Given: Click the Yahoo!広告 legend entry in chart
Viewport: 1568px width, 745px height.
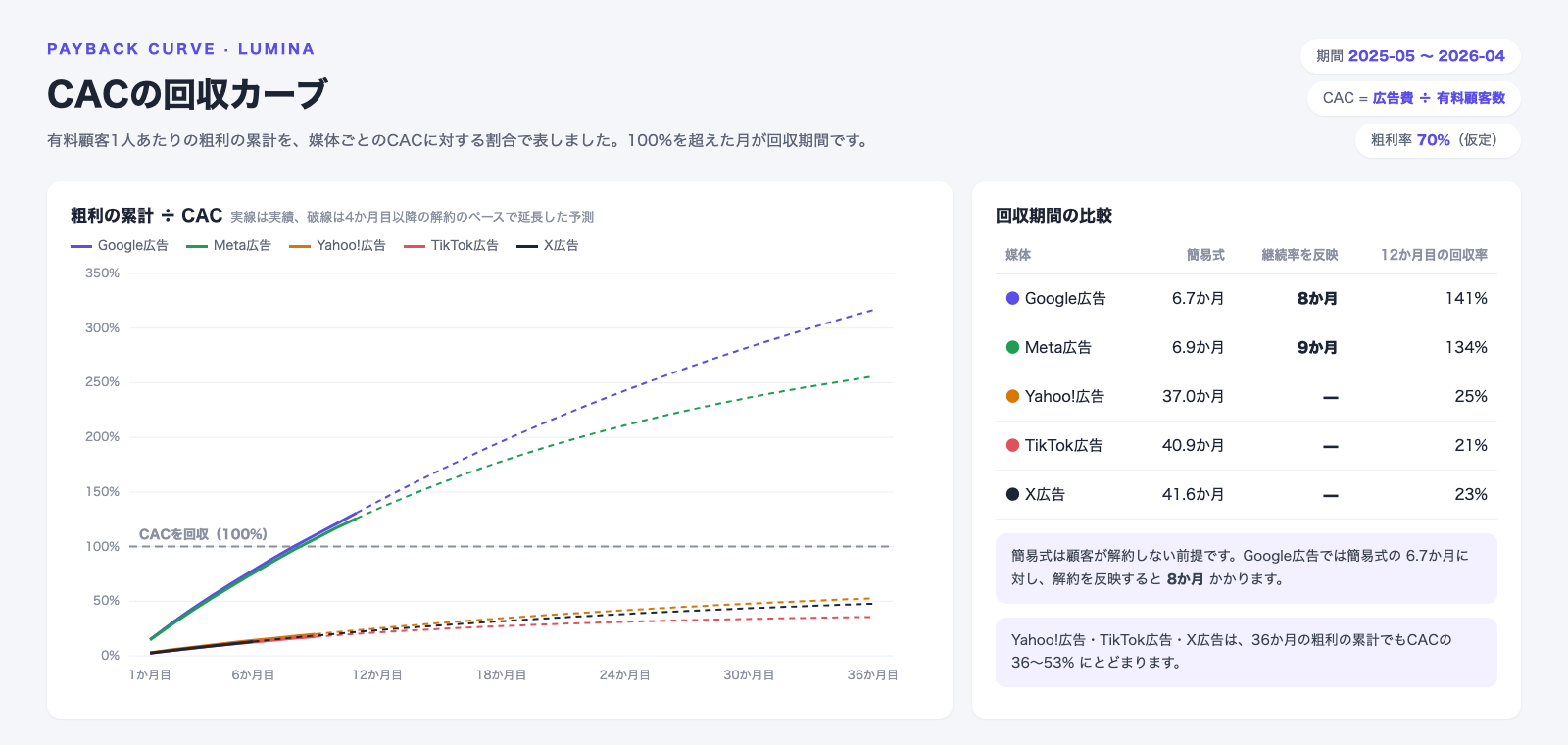Looking at the screenshot, I should tap(337, 245).
